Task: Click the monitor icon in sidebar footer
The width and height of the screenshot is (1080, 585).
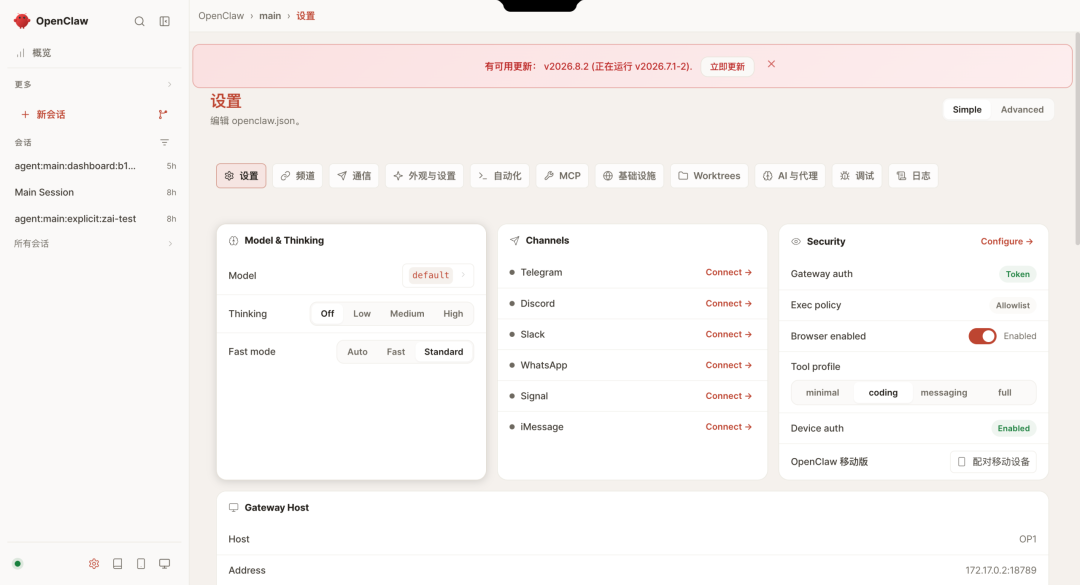Action: tap(165, 564)
